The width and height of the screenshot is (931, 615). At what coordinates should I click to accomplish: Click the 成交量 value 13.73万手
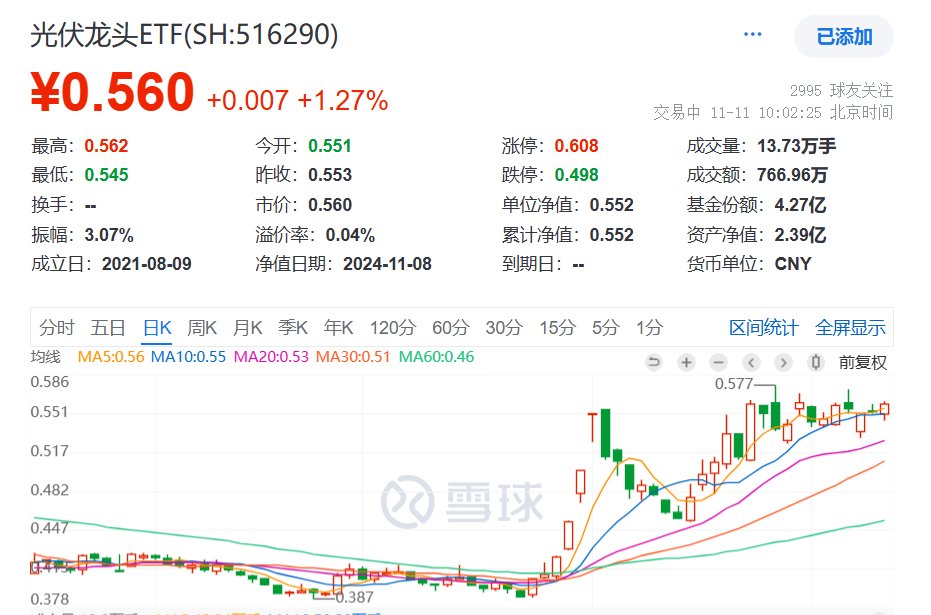(796, 146)
